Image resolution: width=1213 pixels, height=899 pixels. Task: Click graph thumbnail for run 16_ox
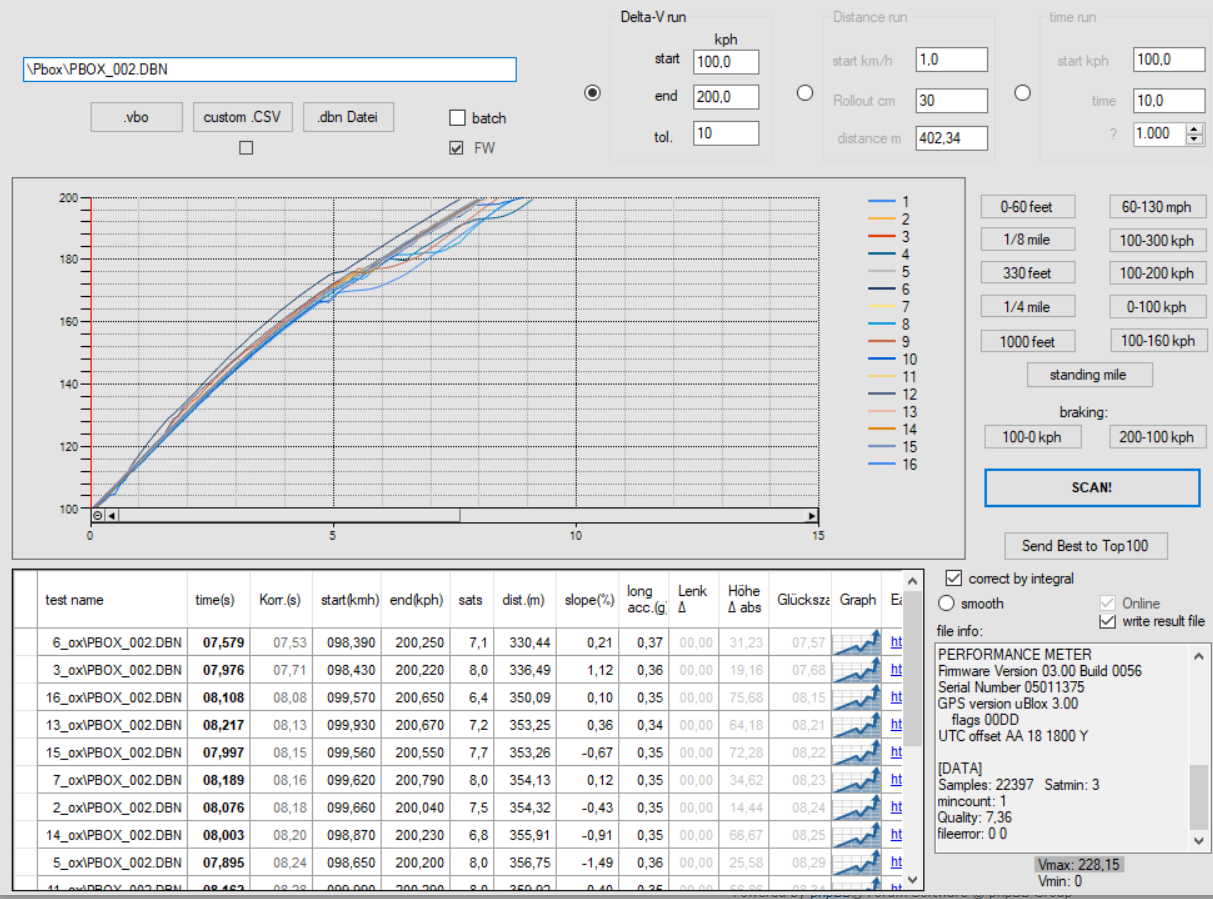tap(855, 697)
